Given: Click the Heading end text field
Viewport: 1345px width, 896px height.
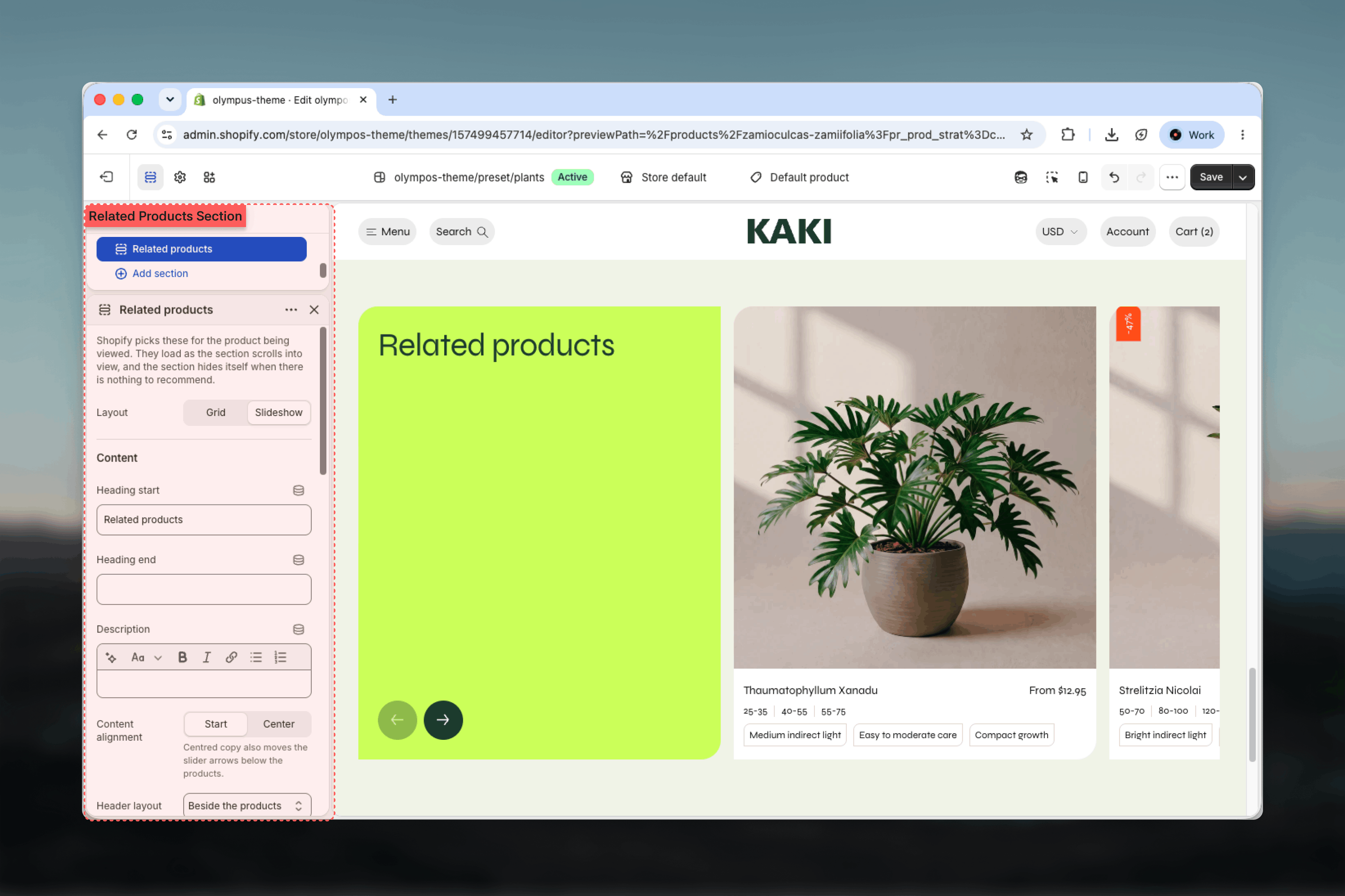Looking at the screenshot, I should coord(203,589).
